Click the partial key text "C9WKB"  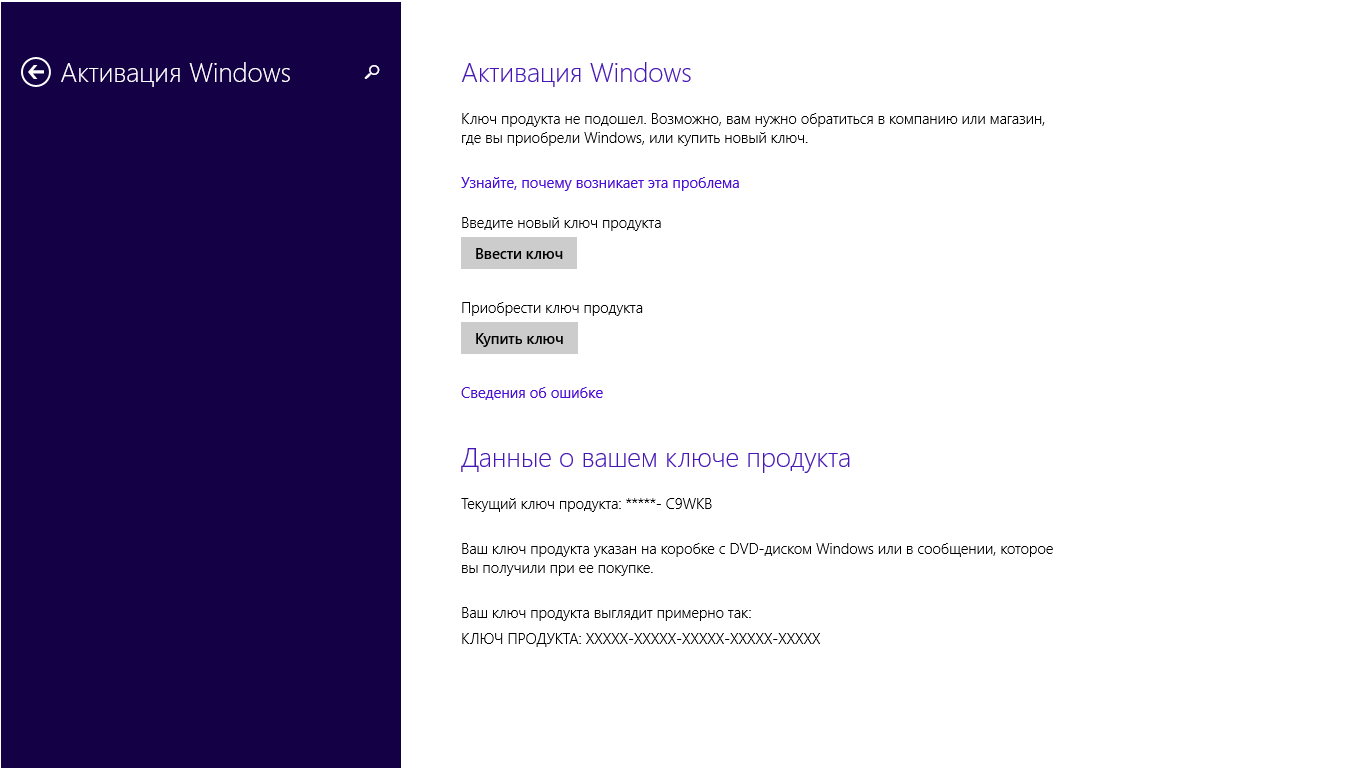tap(688, 504)
